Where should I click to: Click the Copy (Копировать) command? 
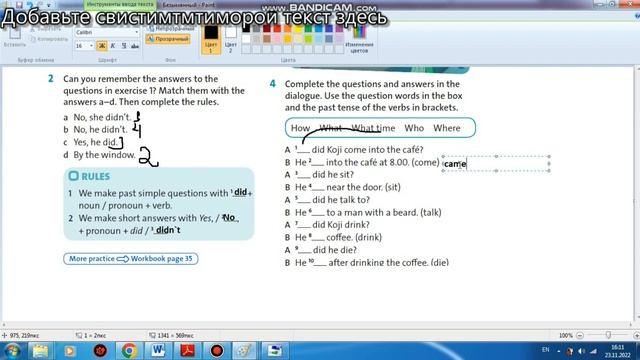coord(49,39)
